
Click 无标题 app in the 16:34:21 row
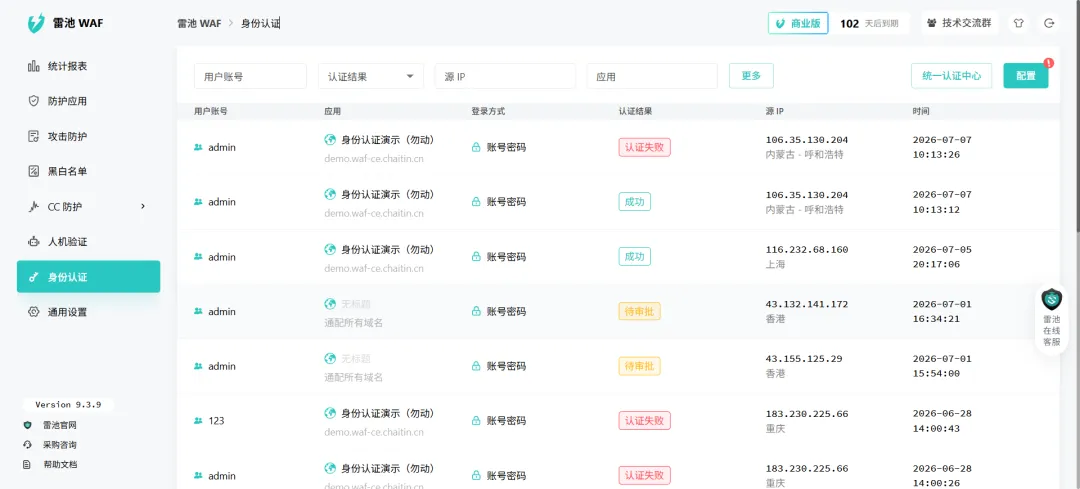(x=356, y=304)
